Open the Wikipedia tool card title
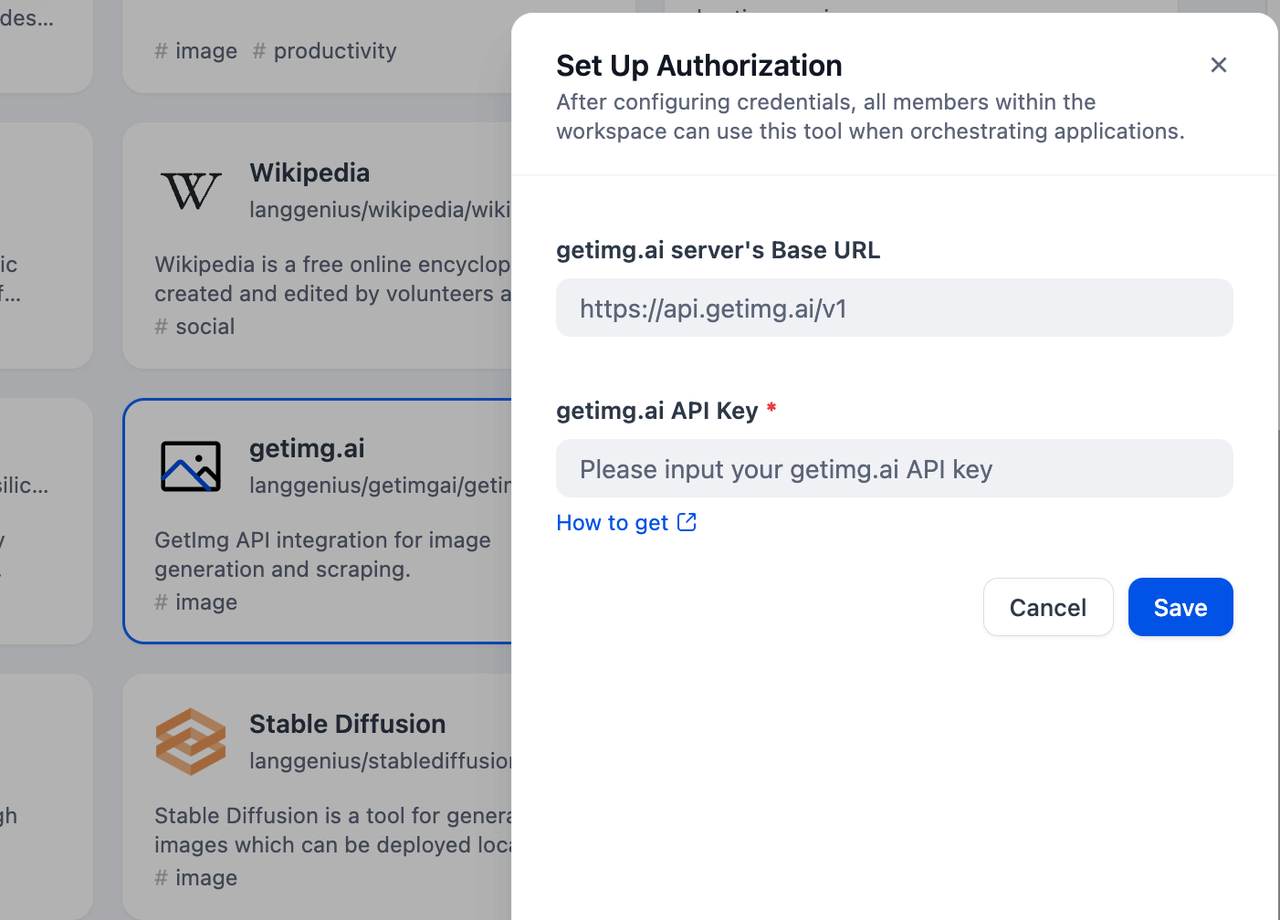1280x920 pixels. coord(310,173)
